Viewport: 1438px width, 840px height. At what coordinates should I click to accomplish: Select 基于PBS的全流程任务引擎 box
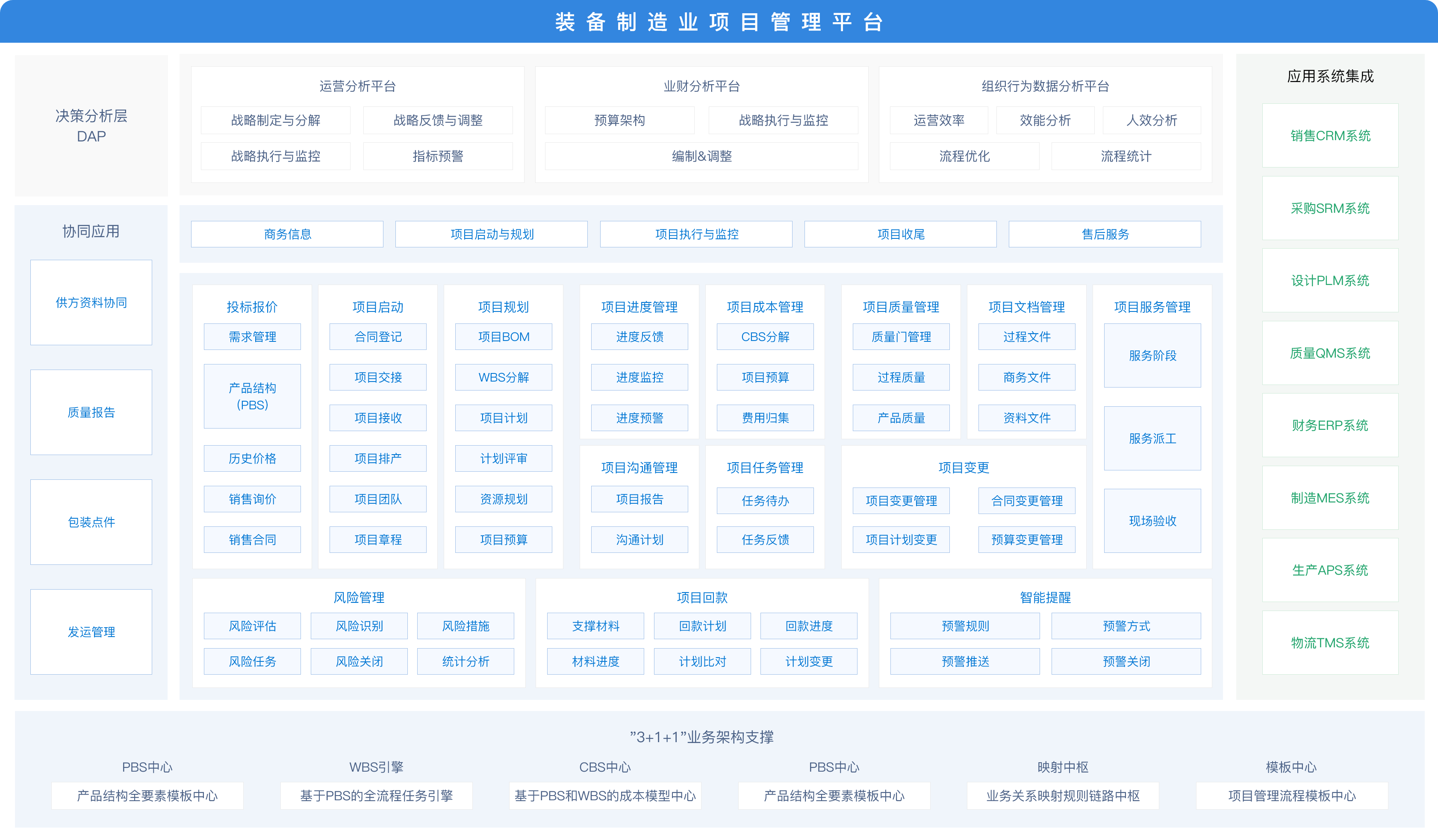click(x=376, y=796)
